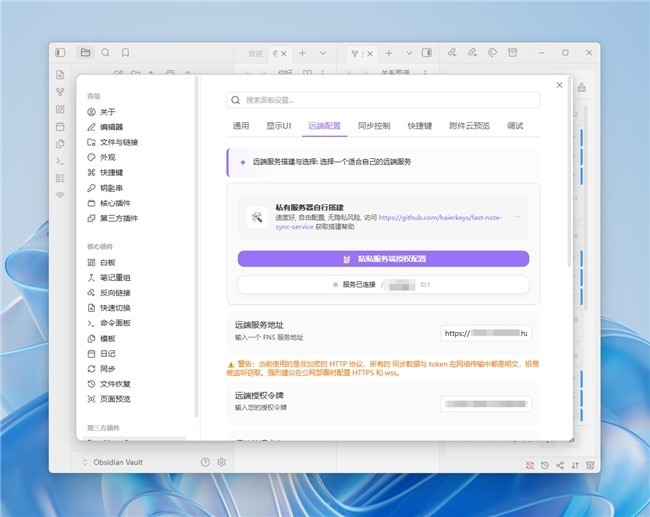Click the settings gear near vault name
Image resolution: width=650 pixels, height=517 pixels.
pyautogui.click(x=221, y=462)
